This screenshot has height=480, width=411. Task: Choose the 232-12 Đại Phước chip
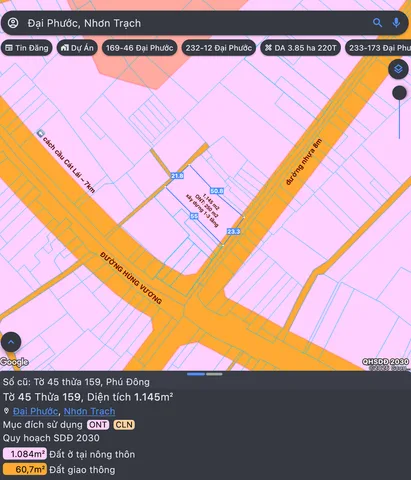[x=219, y=48]
